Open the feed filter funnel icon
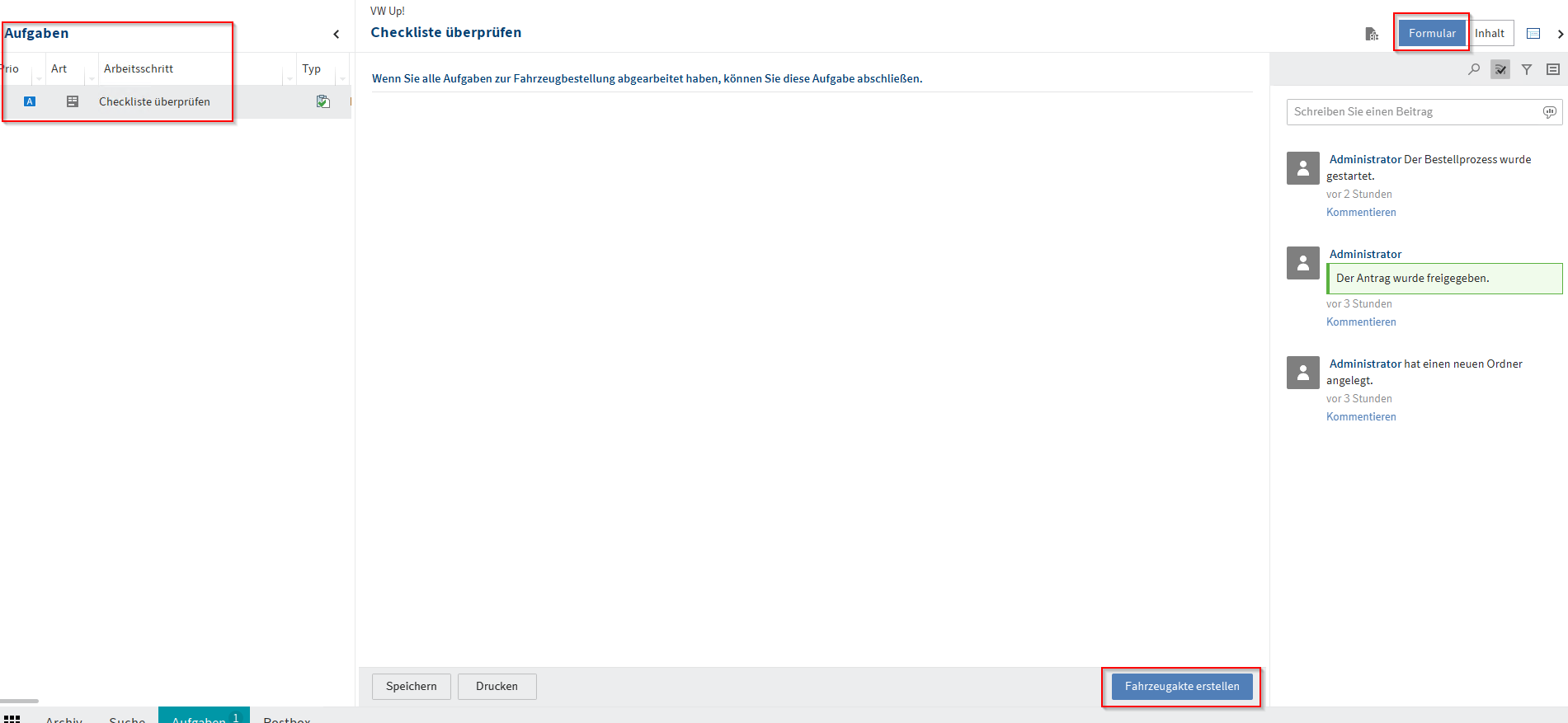Screen dimensions: 1568x723 [1527, 69]
